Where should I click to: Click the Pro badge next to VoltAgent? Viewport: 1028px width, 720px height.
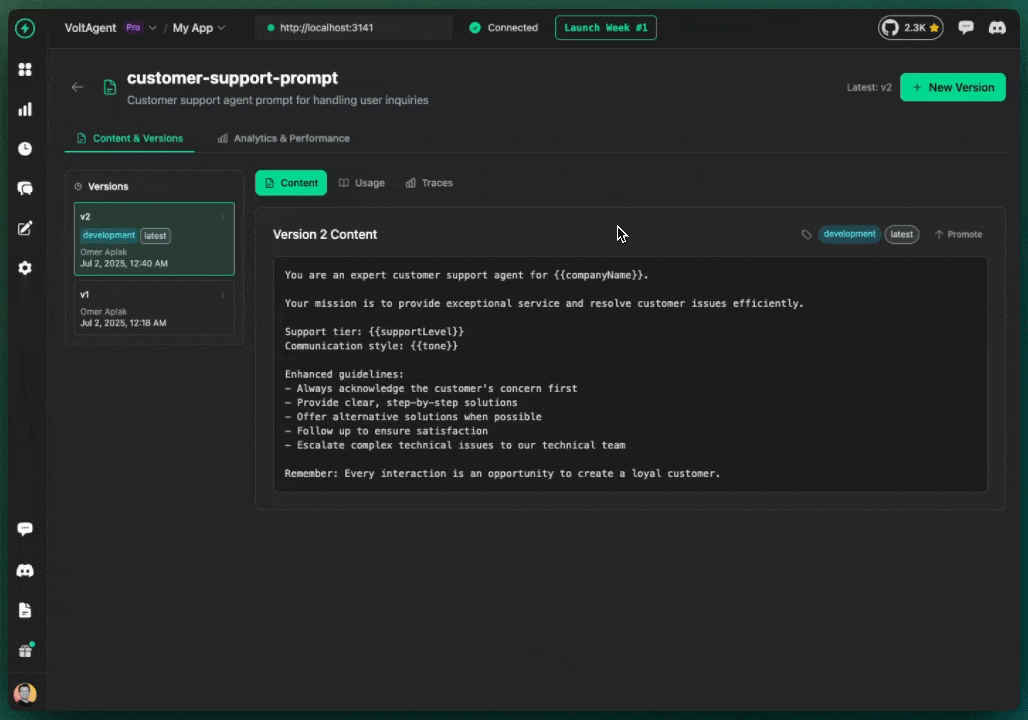click(133, 28)
